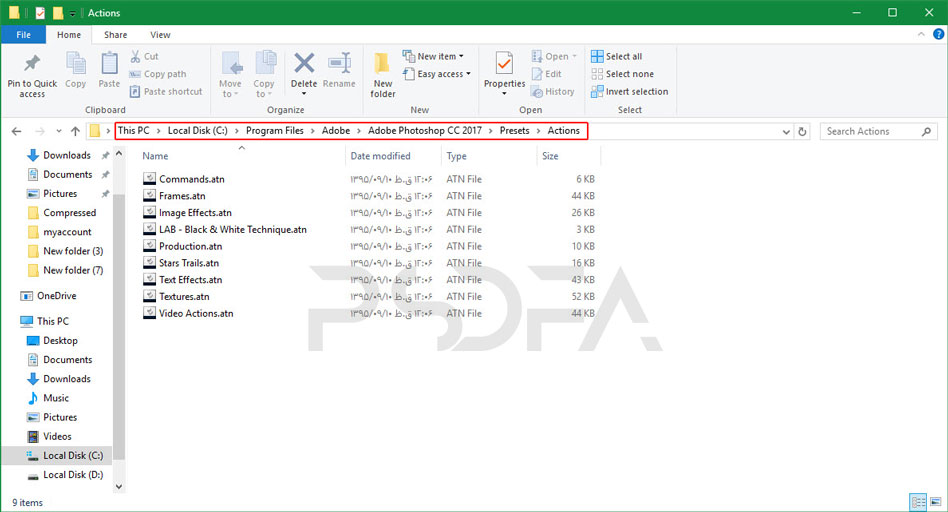View file History
Viewport: 948px width, 512px height.
(553, 91)
